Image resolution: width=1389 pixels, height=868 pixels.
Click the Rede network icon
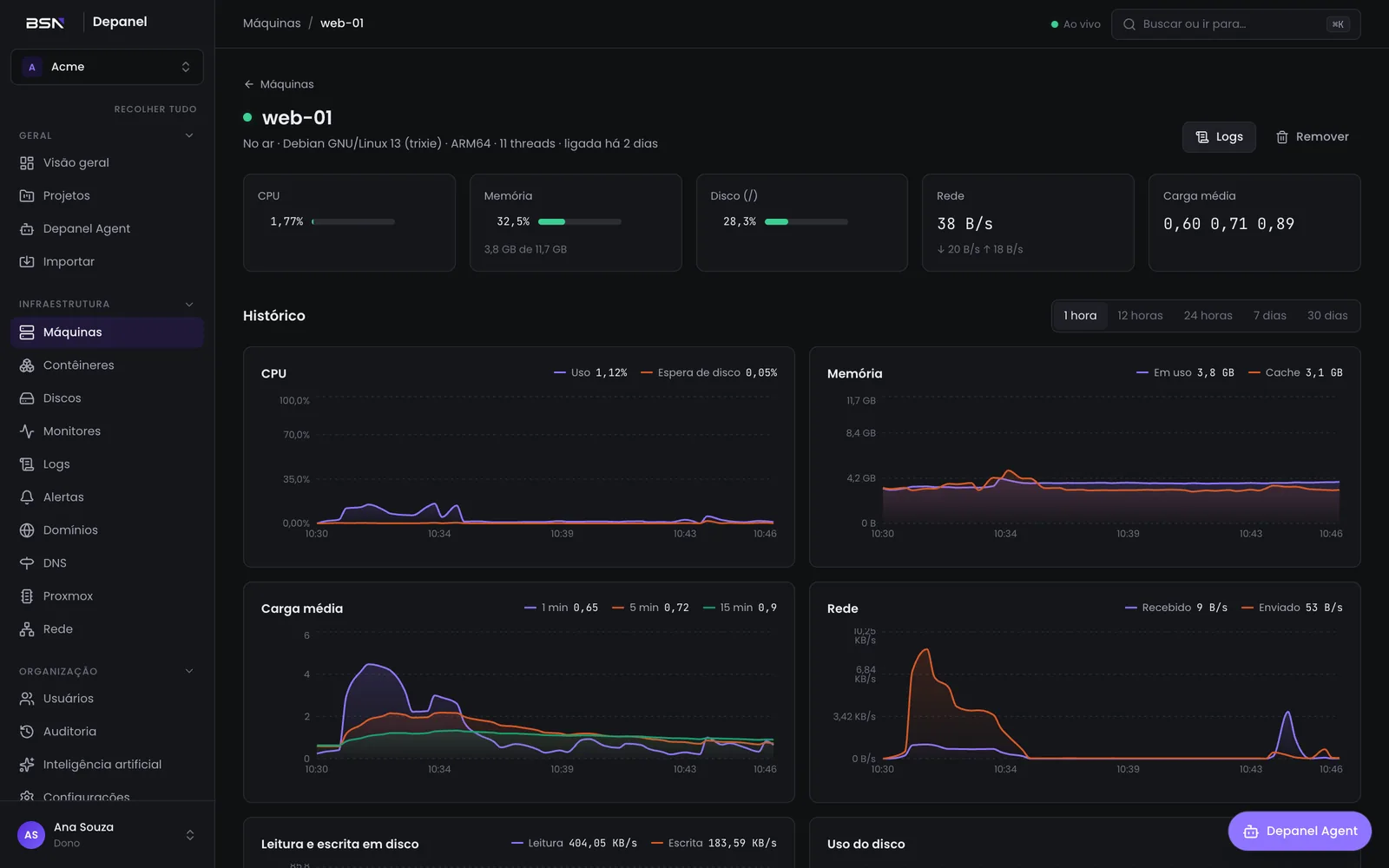coord(27,629)
